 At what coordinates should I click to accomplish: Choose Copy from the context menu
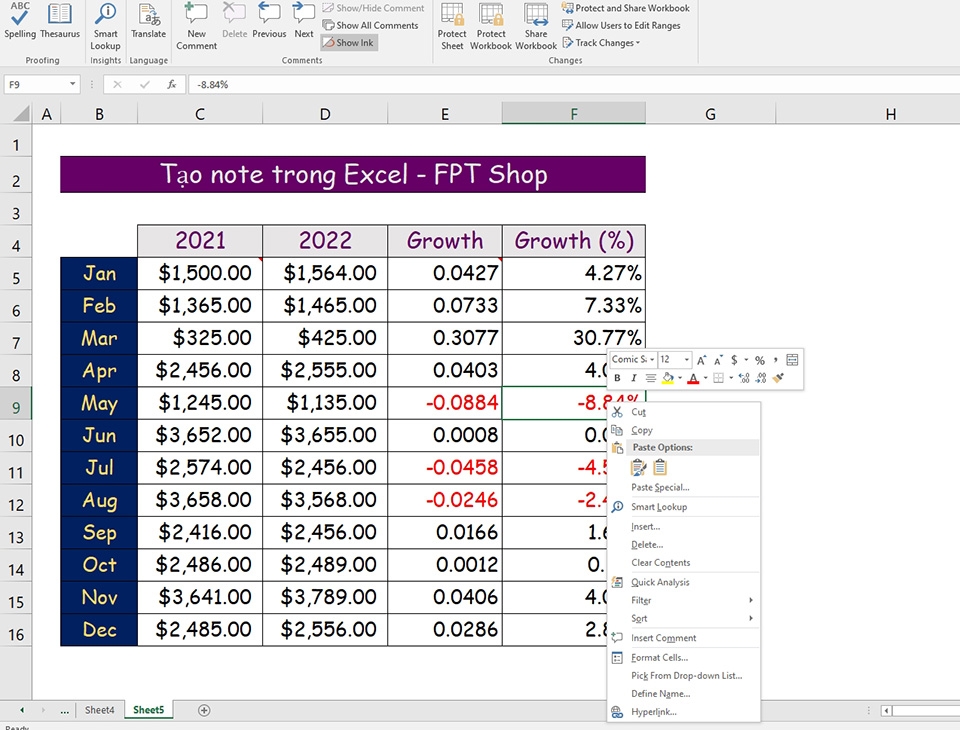[684, 430]
